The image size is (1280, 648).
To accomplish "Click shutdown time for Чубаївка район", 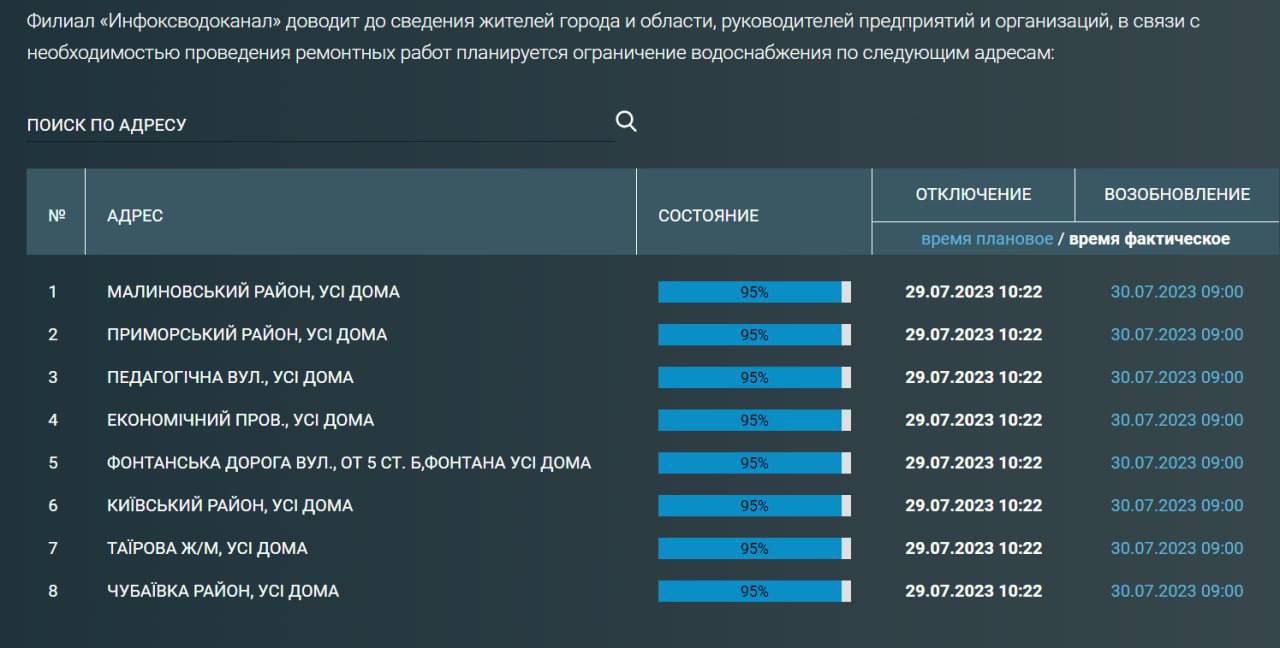I will pos(973,592).
